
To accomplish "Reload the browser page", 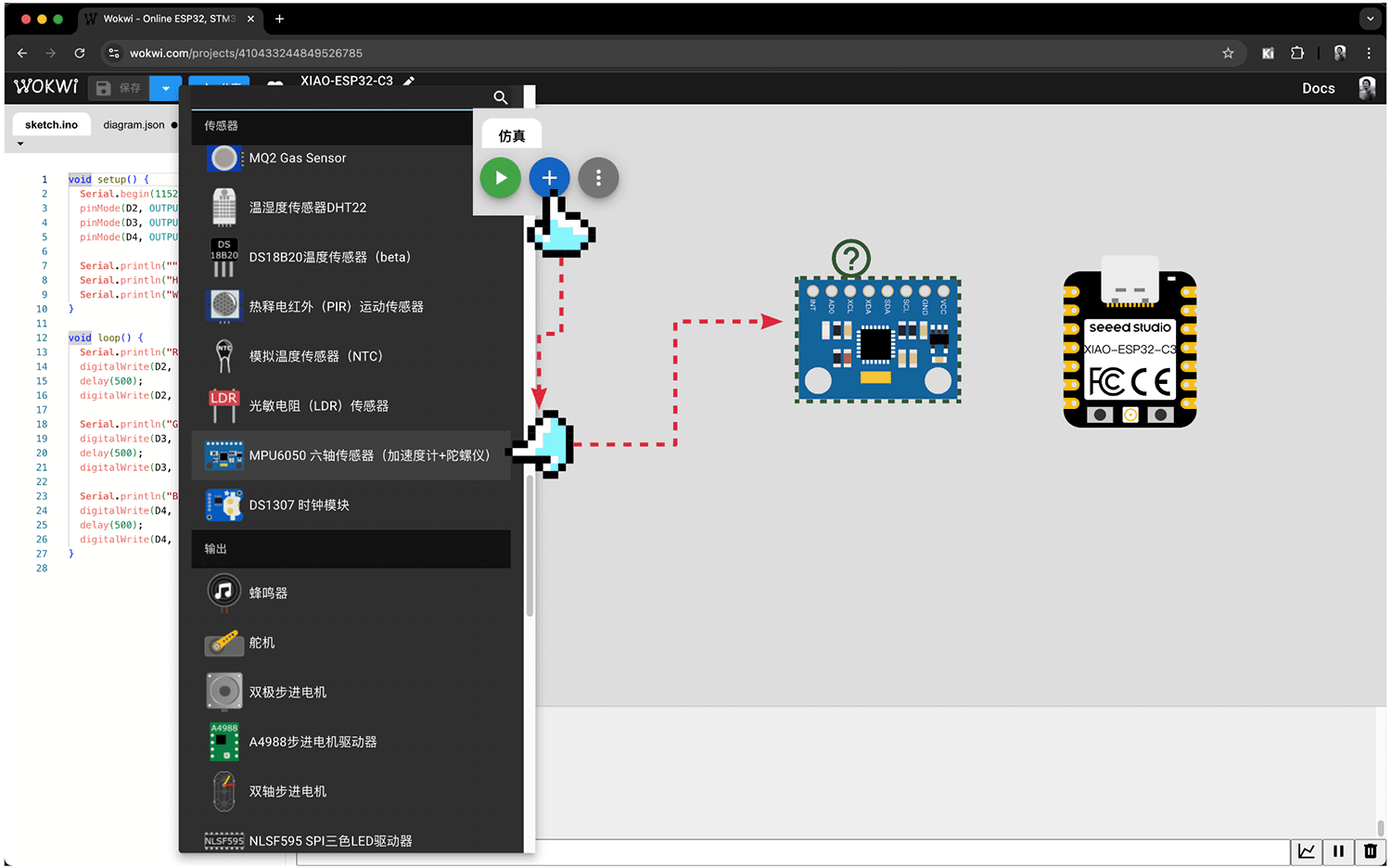I will pos(80,53).
